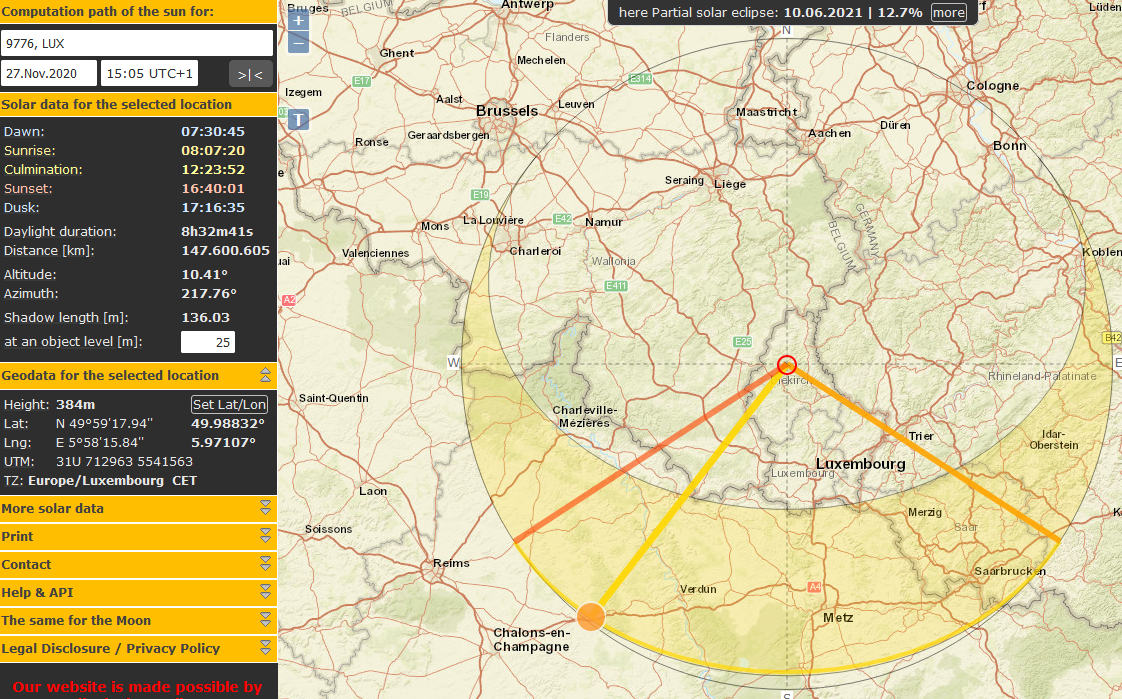Image resolution: width=1122 pixels, height=699 pixels.
Task: Click the >|< reset time button
Action: point(250,74)
